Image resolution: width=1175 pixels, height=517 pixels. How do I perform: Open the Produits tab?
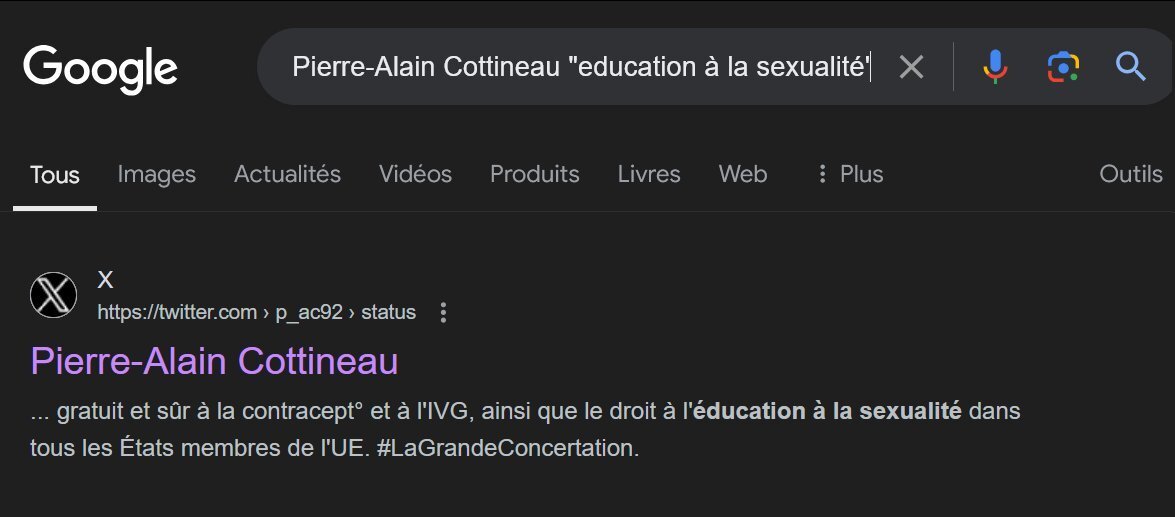point(534,175)
